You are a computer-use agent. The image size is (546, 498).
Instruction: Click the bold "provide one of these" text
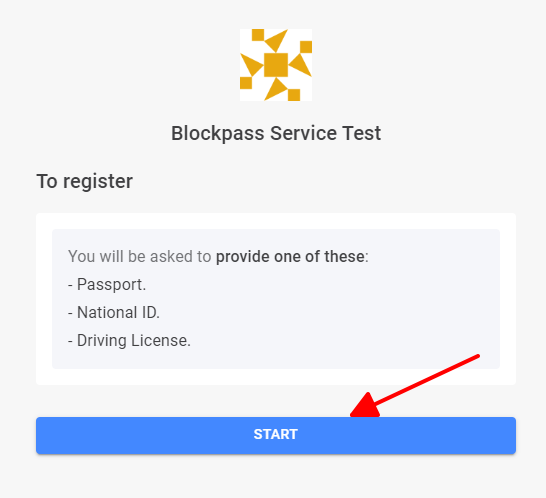(x=290, y=257)
